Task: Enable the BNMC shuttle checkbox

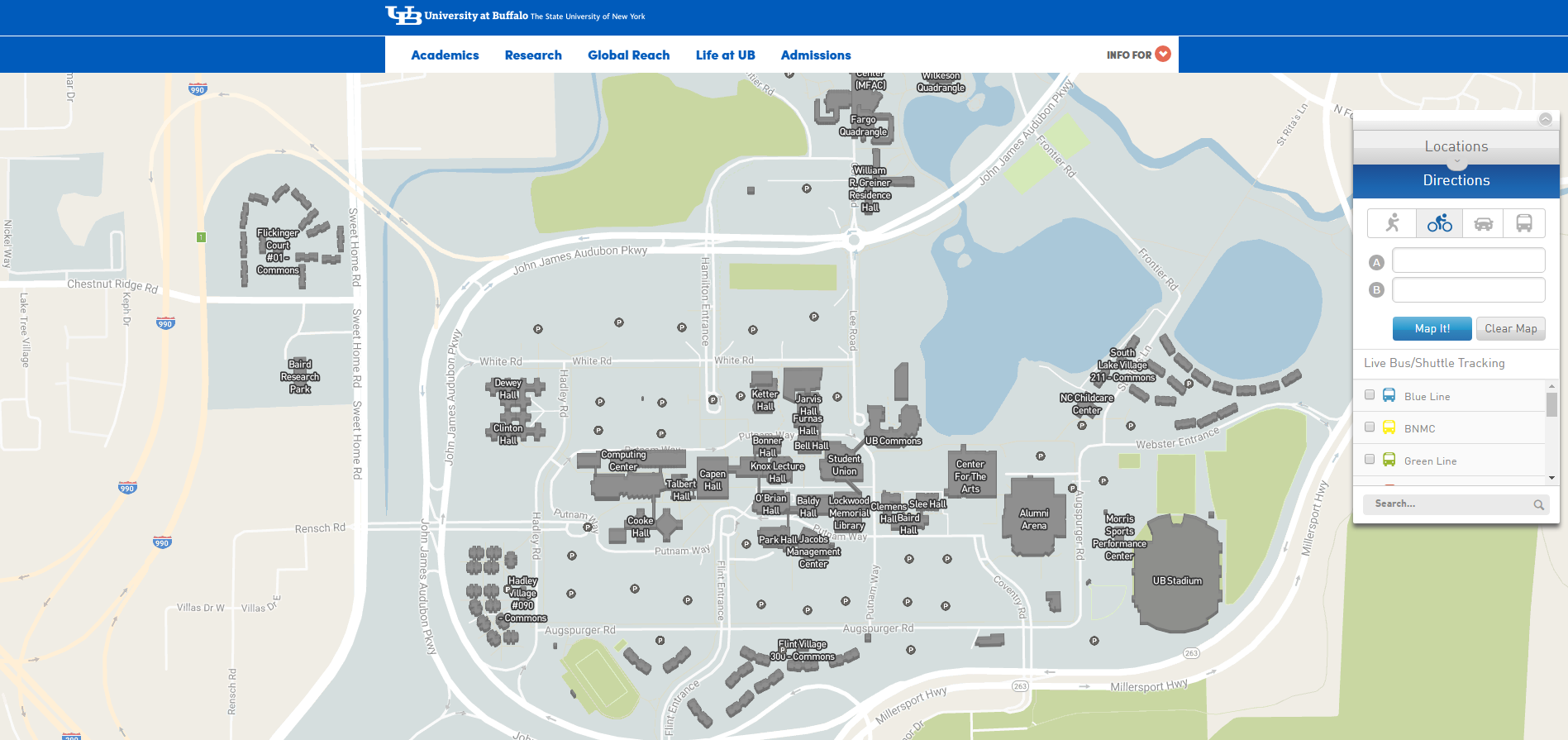Action: click(x=1370, y=427)
